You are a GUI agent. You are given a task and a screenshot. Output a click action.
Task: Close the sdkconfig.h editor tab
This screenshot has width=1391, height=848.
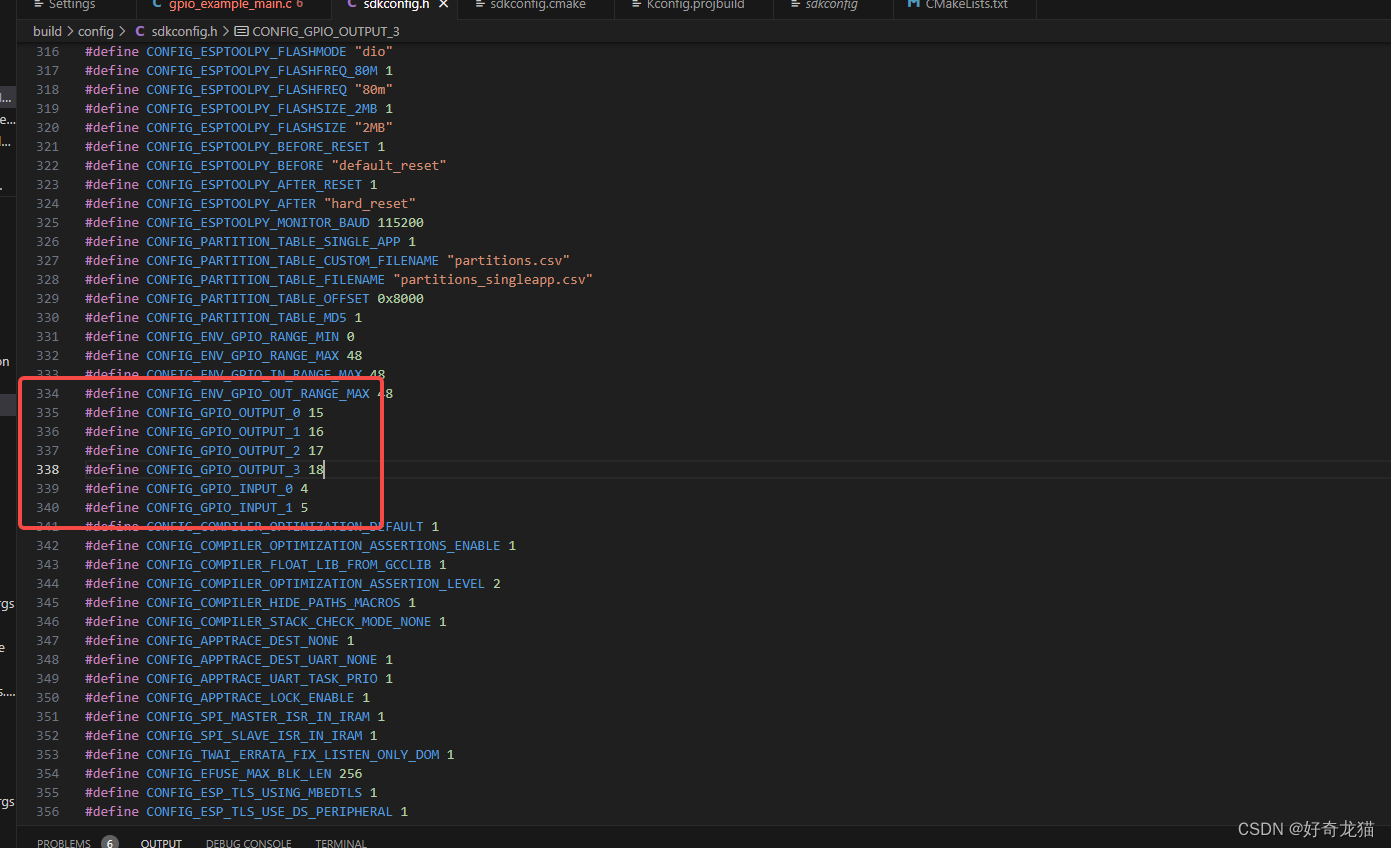(443, 5)
